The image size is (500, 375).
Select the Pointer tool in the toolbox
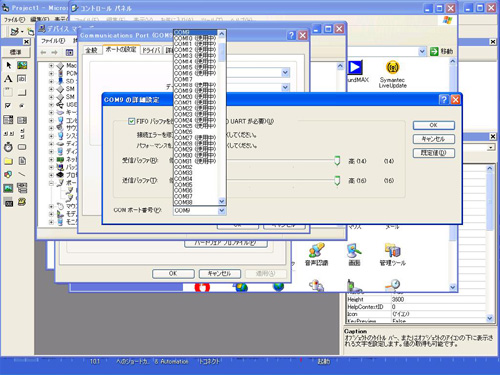point(9,65)
